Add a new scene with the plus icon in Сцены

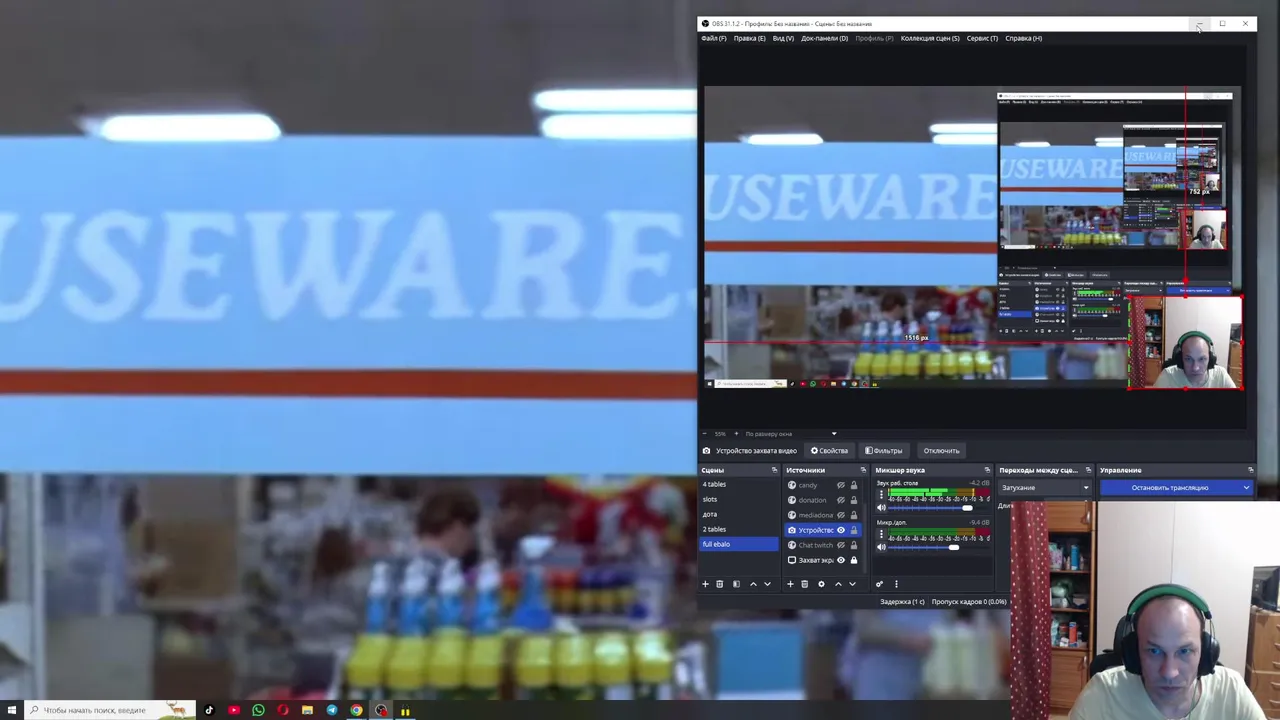[705, 584]
